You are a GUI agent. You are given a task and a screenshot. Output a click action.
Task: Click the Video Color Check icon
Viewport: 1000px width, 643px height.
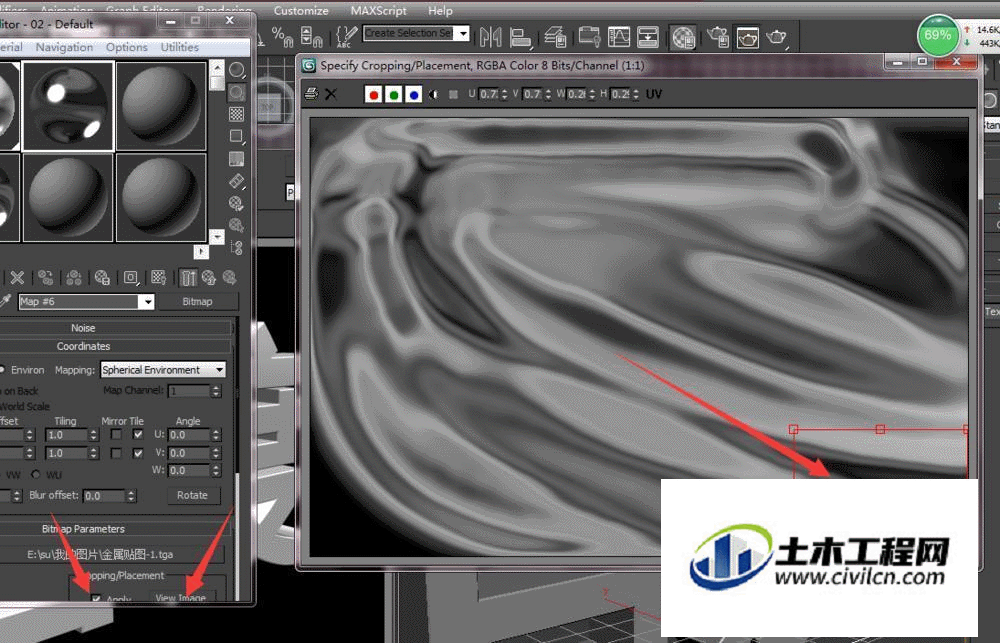coord(237,159)
